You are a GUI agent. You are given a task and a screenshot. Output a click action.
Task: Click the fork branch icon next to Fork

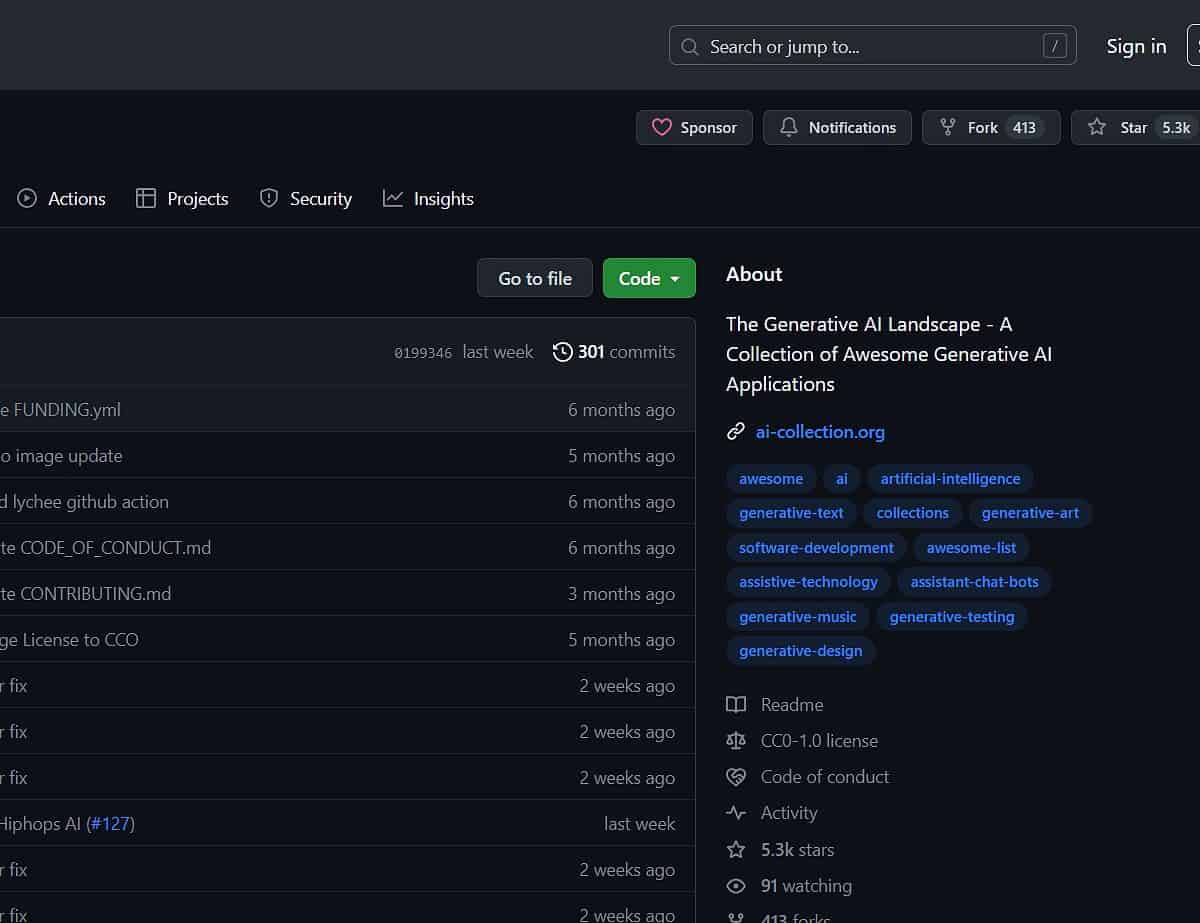pyautogui.click(x=947, y=127)
